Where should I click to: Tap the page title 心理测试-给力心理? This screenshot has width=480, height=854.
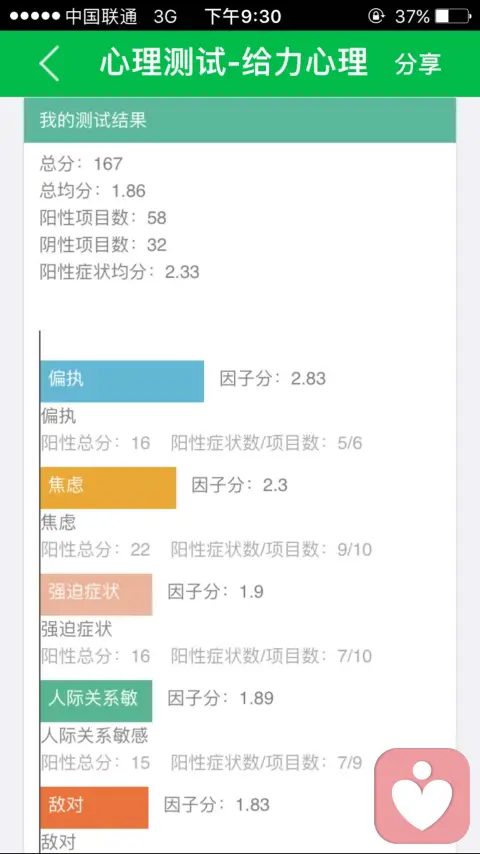[234, 63]
